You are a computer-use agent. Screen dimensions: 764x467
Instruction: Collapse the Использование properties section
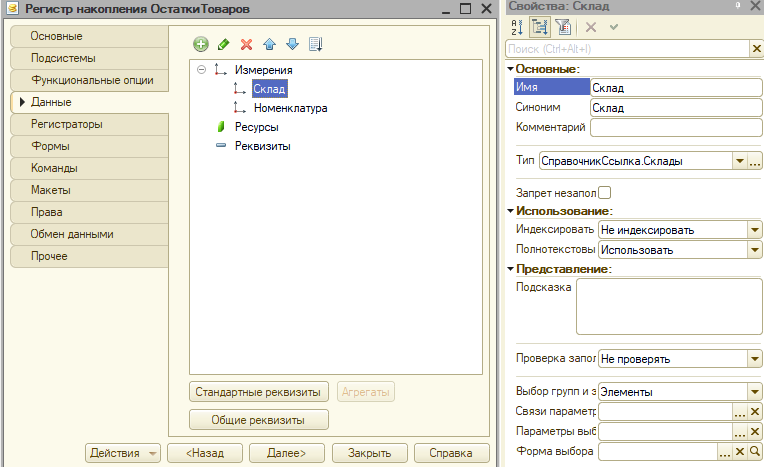point(510,211)
